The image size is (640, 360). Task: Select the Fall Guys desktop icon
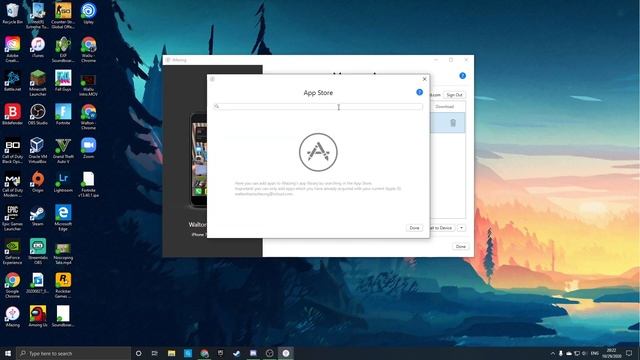(63, 80)
